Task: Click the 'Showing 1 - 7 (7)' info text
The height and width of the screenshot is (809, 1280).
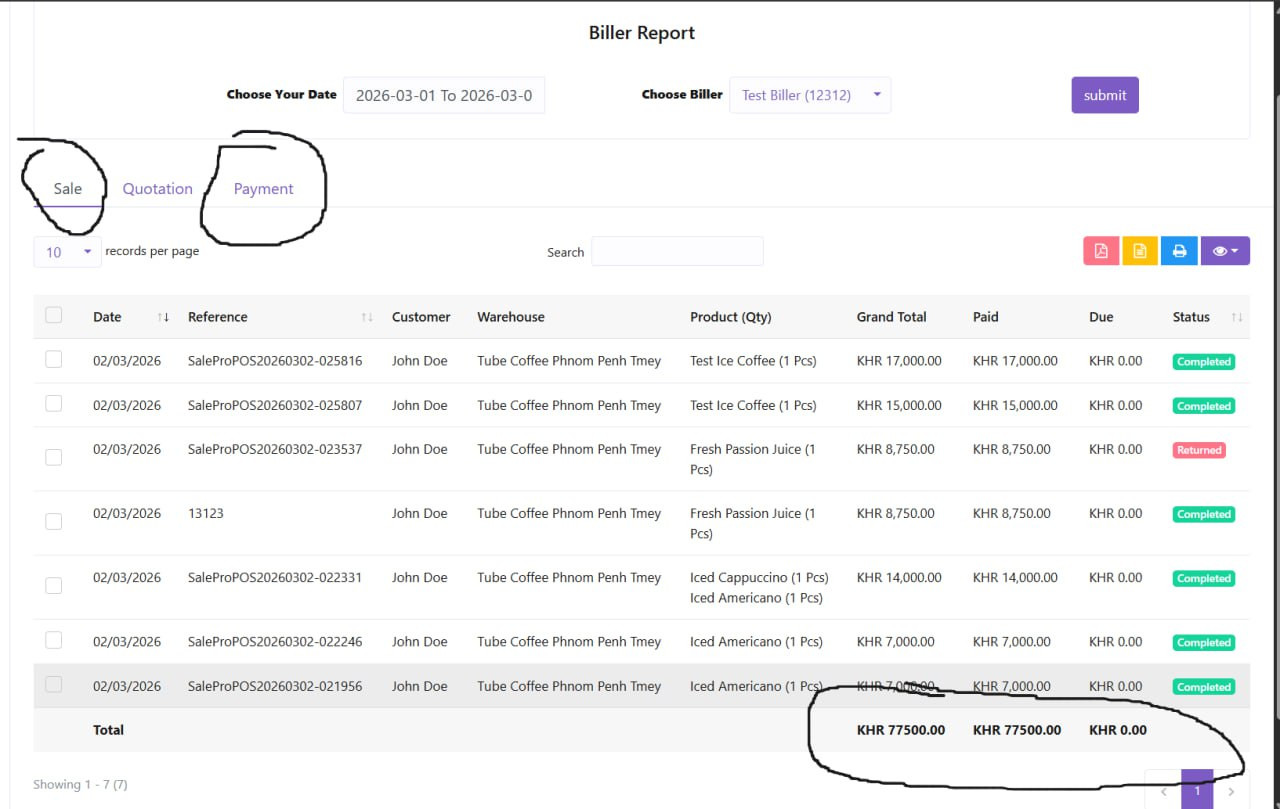Action: coord(80,784)
